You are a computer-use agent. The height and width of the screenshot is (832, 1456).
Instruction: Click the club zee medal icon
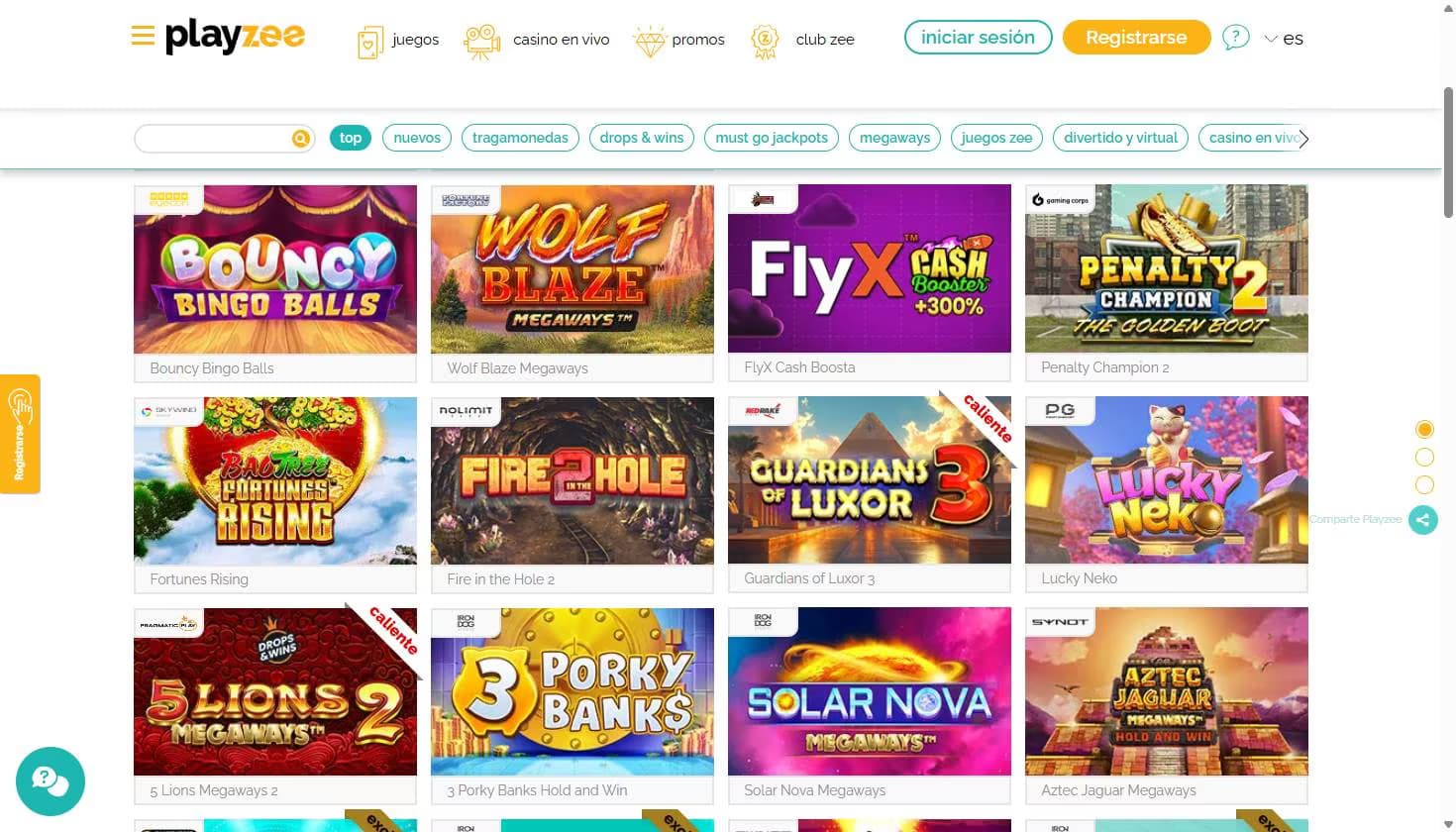(765, 41)
